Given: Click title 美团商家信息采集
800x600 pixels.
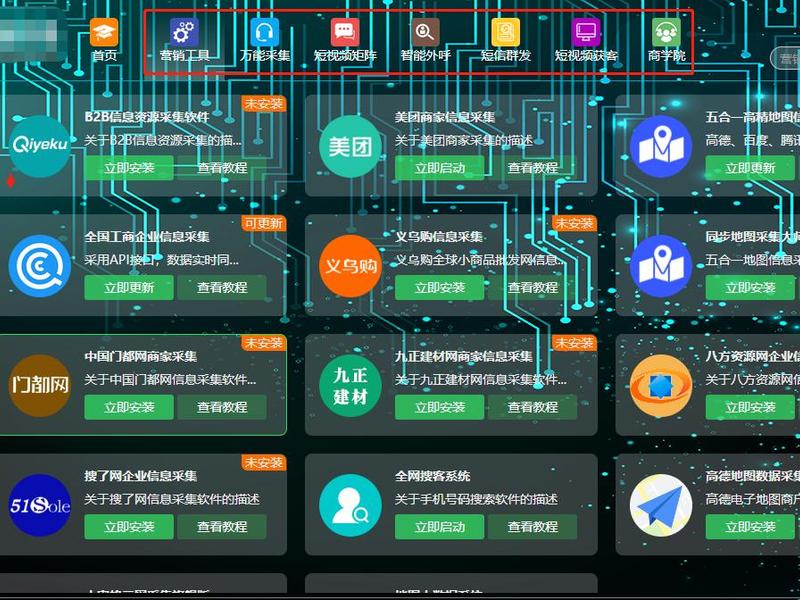Looking at the screenshot, I should [445, 117].
